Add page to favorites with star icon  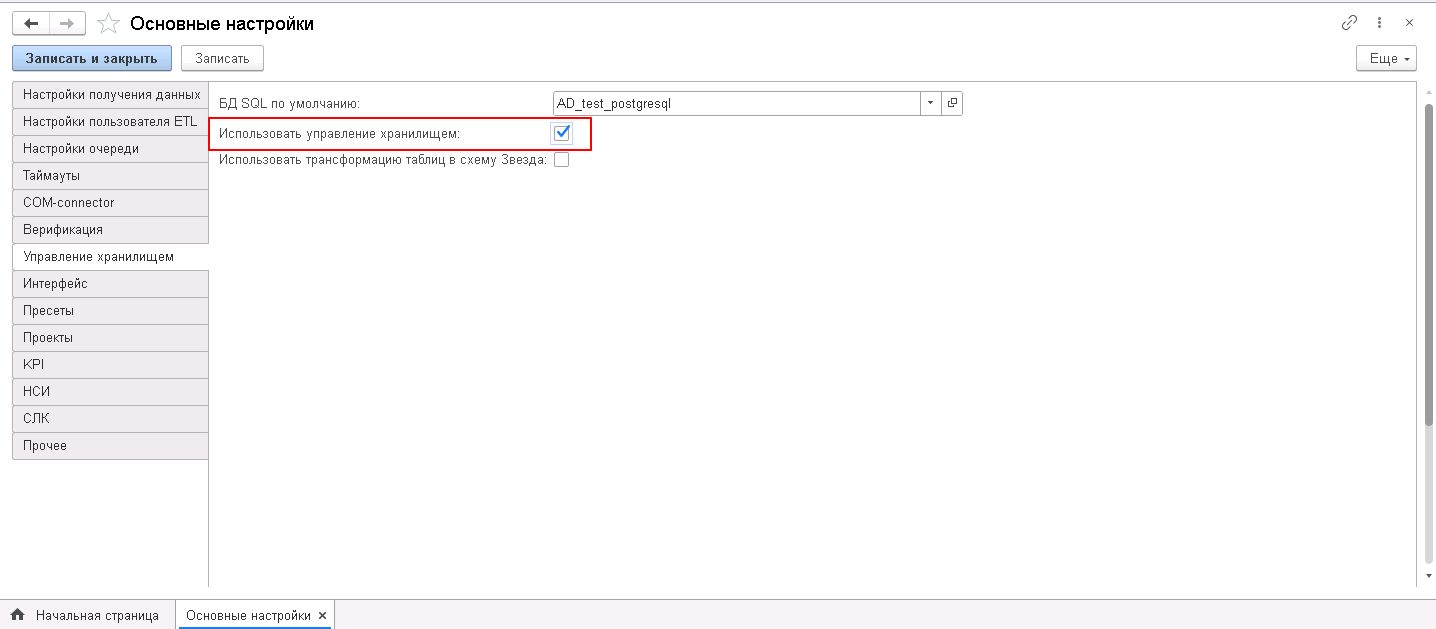(109, 23)
